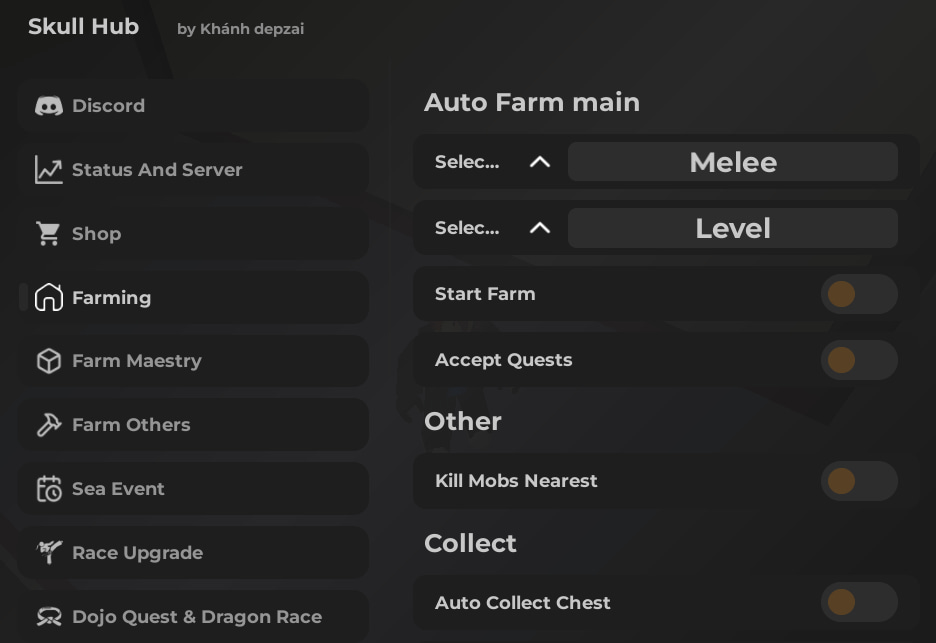Click the Auto Collect Chest label
Image resolution: width=936 pixels, height=643 pixels.
pos(523,602)
